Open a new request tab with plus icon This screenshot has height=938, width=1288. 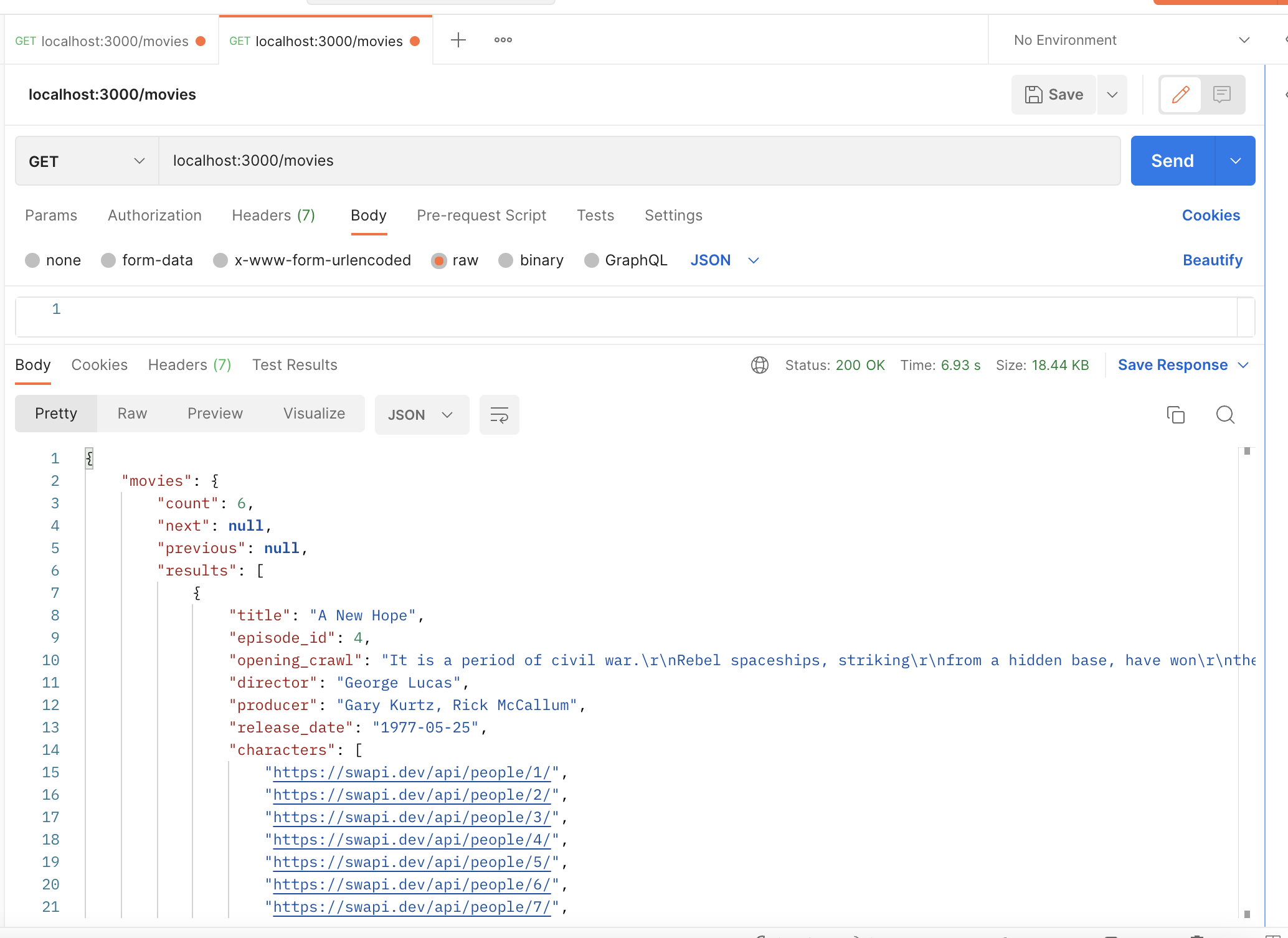(458, 40)
